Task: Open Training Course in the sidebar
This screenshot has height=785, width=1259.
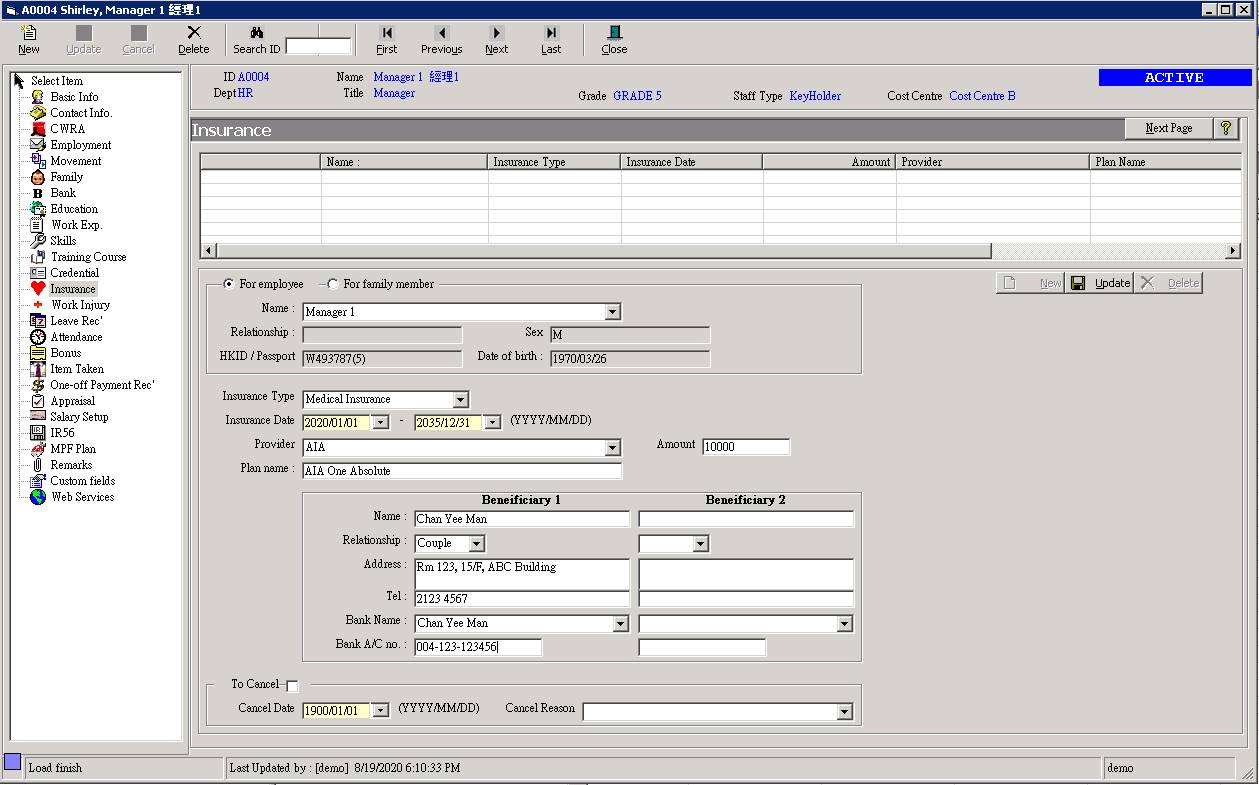Action: click(x=88, y=257)
